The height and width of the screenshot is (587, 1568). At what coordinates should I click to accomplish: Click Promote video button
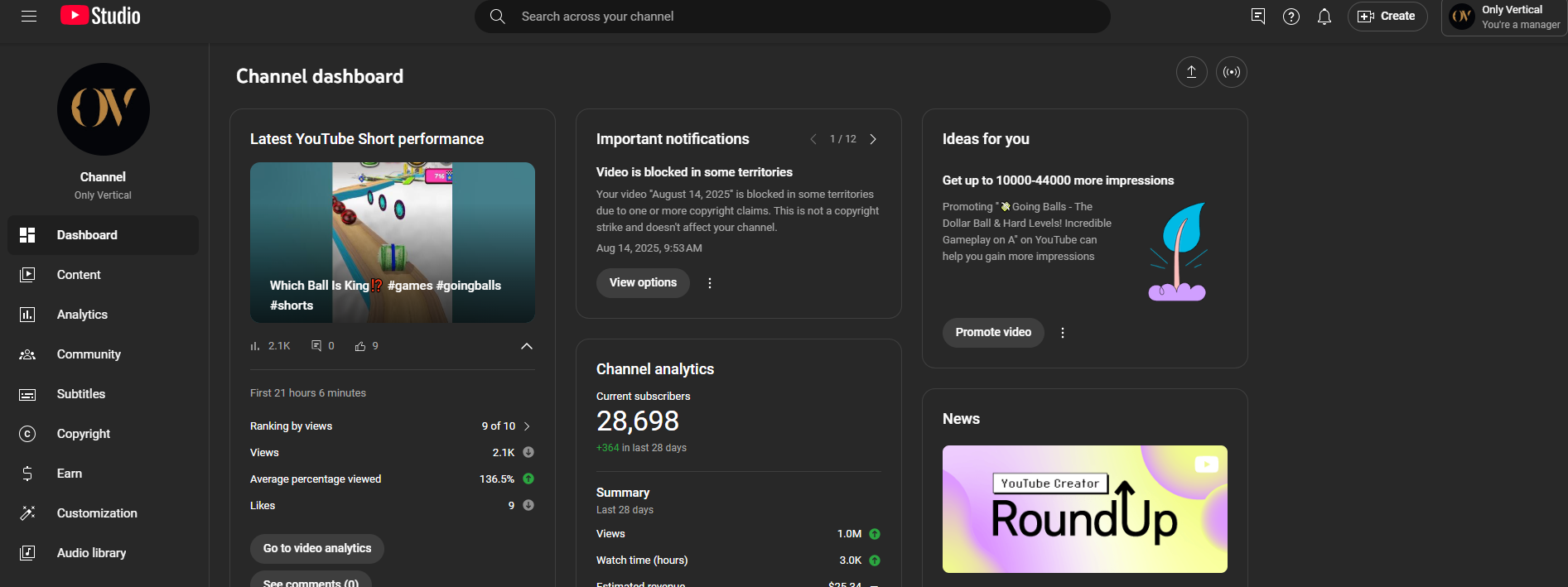(993, 333)
